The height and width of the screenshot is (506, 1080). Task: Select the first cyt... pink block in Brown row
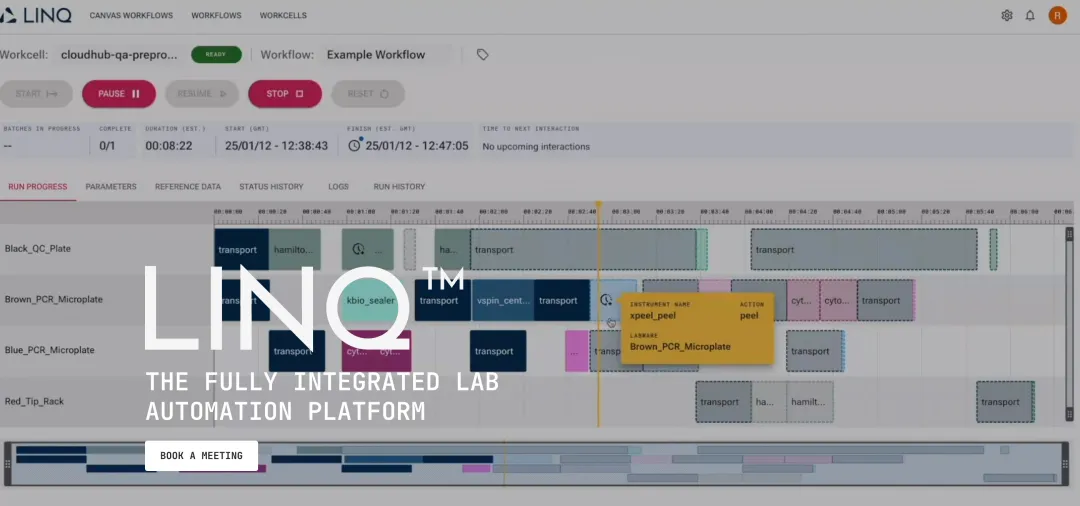point(803,300)
